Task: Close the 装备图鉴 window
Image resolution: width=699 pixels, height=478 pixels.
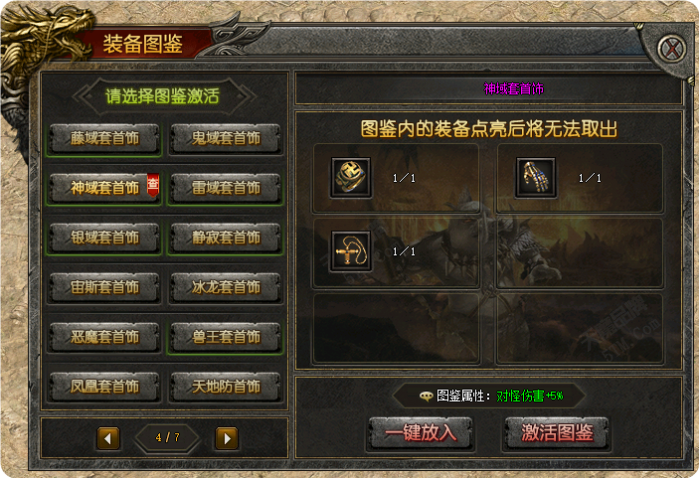Action: (672, 48)
